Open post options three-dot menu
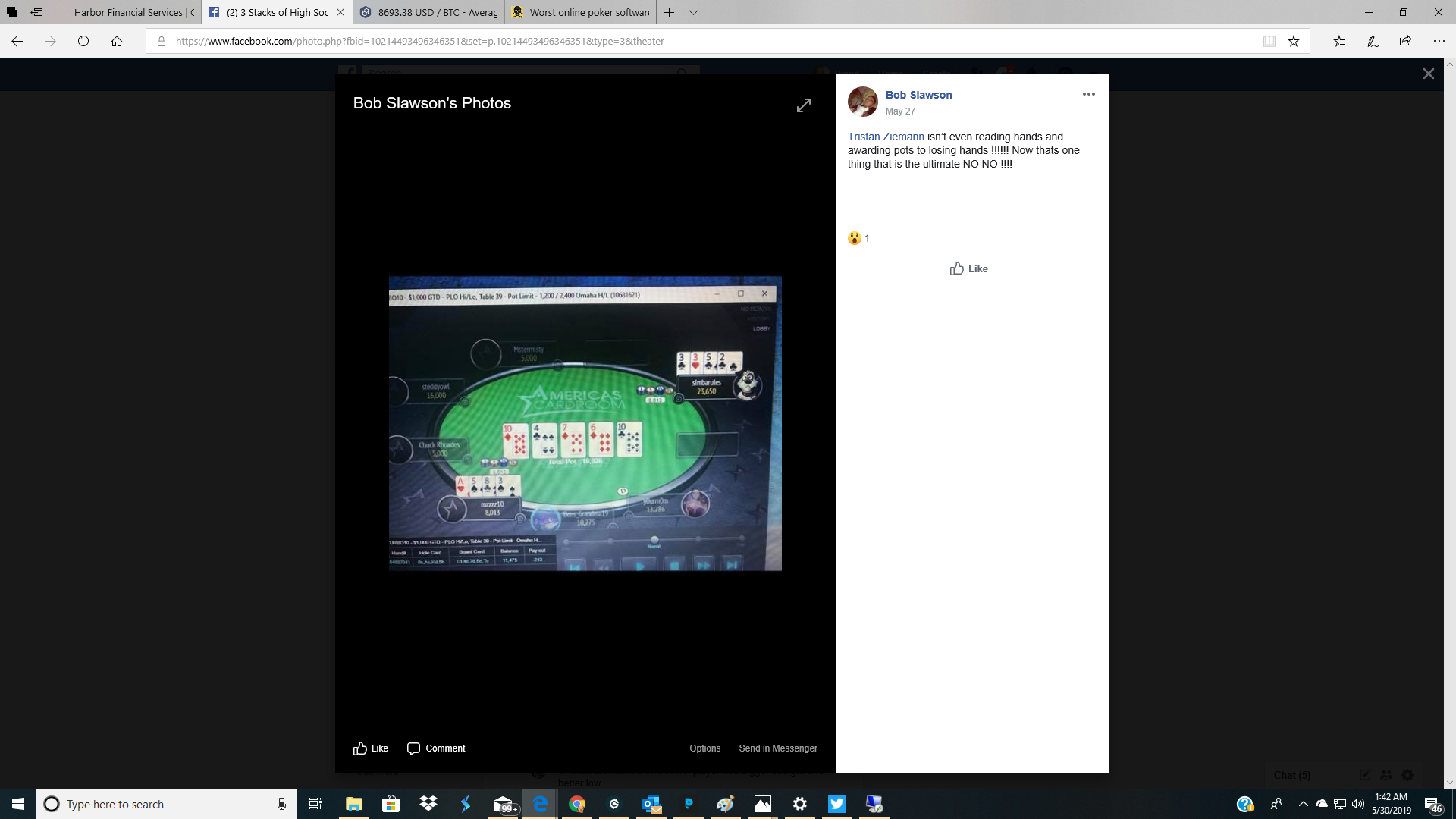Viewport: 1456px width, 819px height. (x=1089, y=94)
